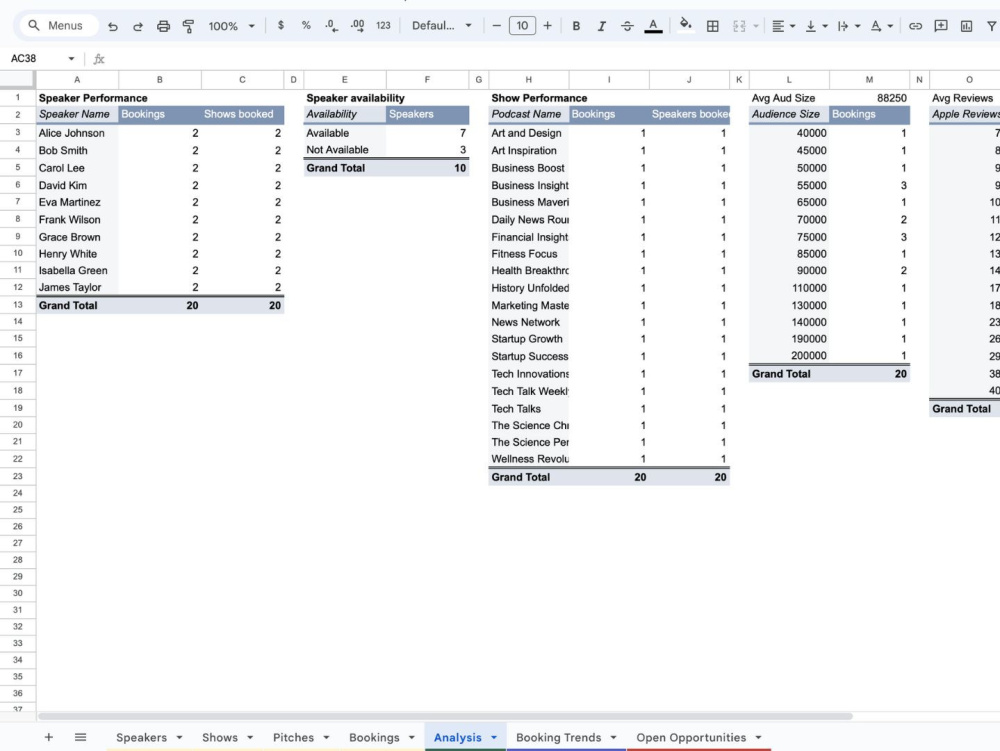Open the zoom 100% dropdown
This screenshot has height=751, width=1000.
[x=232, y=26]
